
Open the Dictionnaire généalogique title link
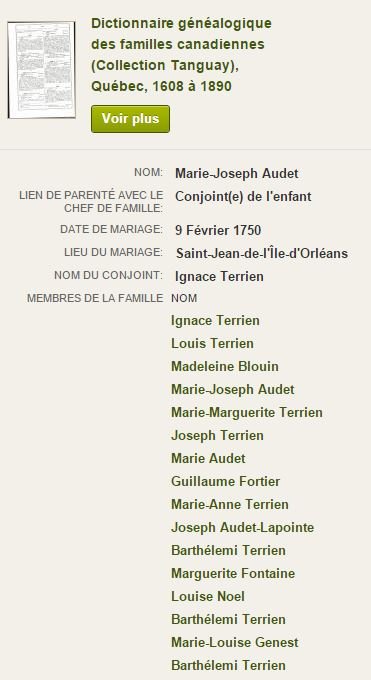[181, 55]
